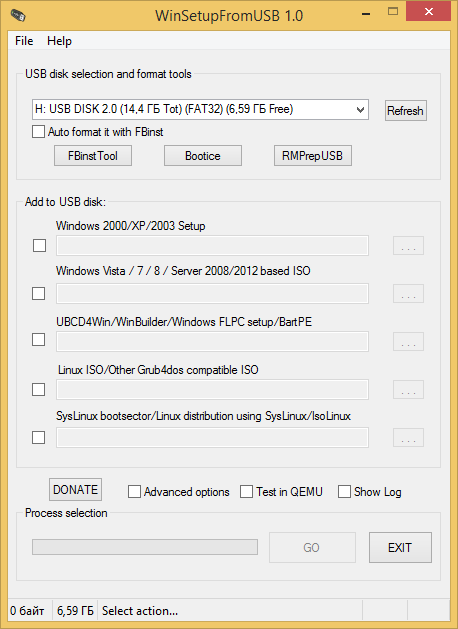Enable the UBCD4Win/WinBuilder/BartPE checkbox
The height and width of the screenshot is (629, 458).
(x=39, y=339)
